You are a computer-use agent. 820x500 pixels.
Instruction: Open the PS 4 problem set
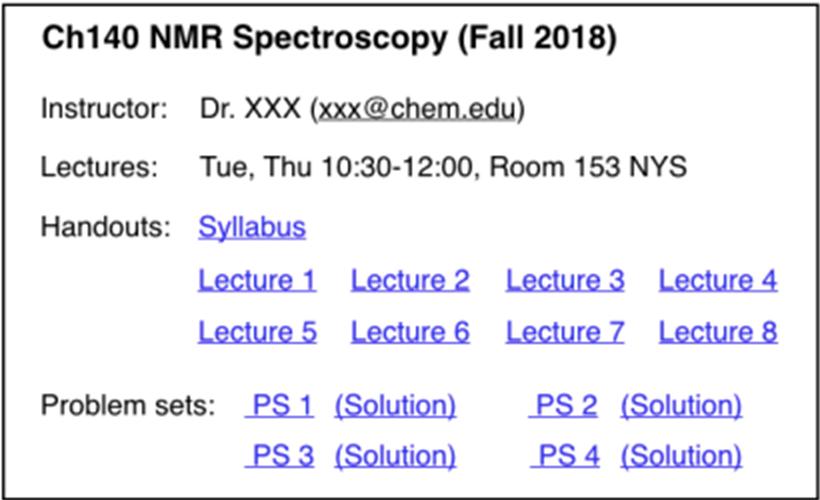565,456
